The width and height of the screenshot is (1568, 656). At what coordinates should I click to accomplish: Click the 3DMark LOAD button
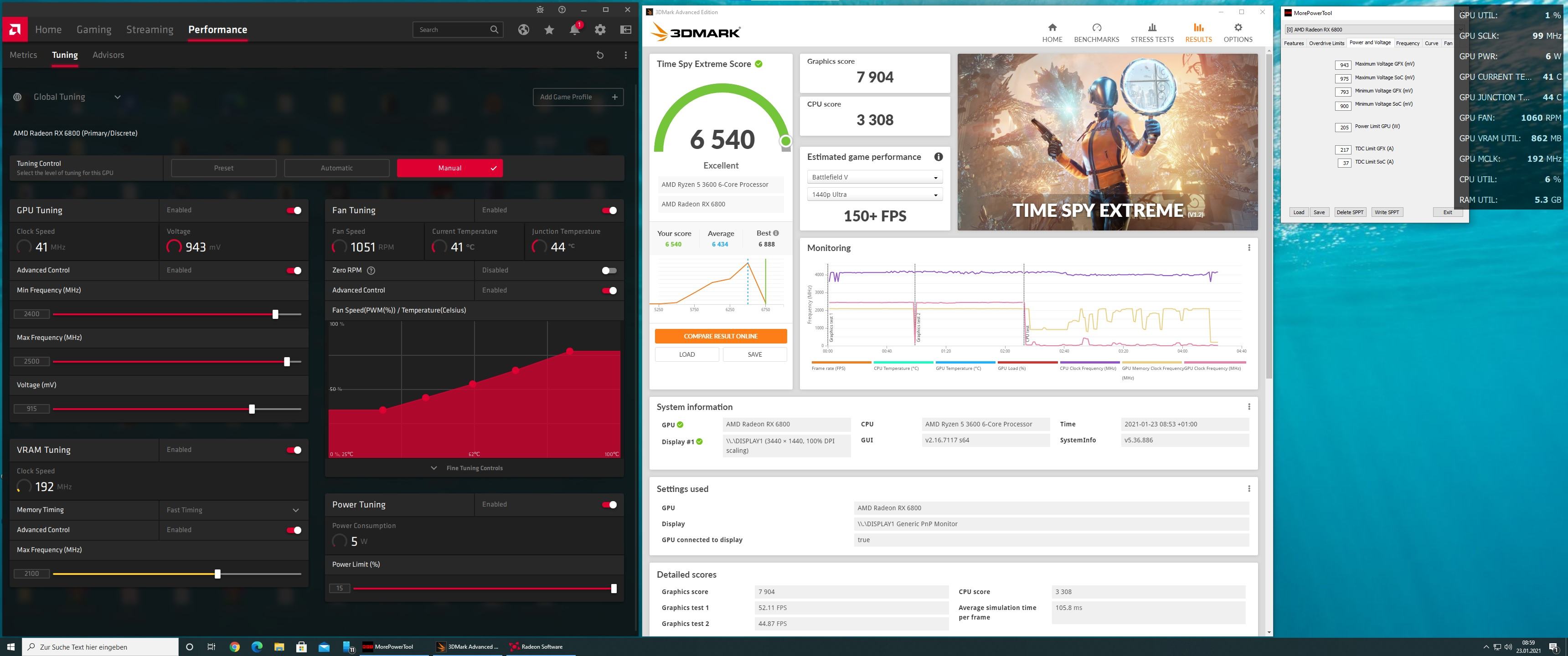686,354
